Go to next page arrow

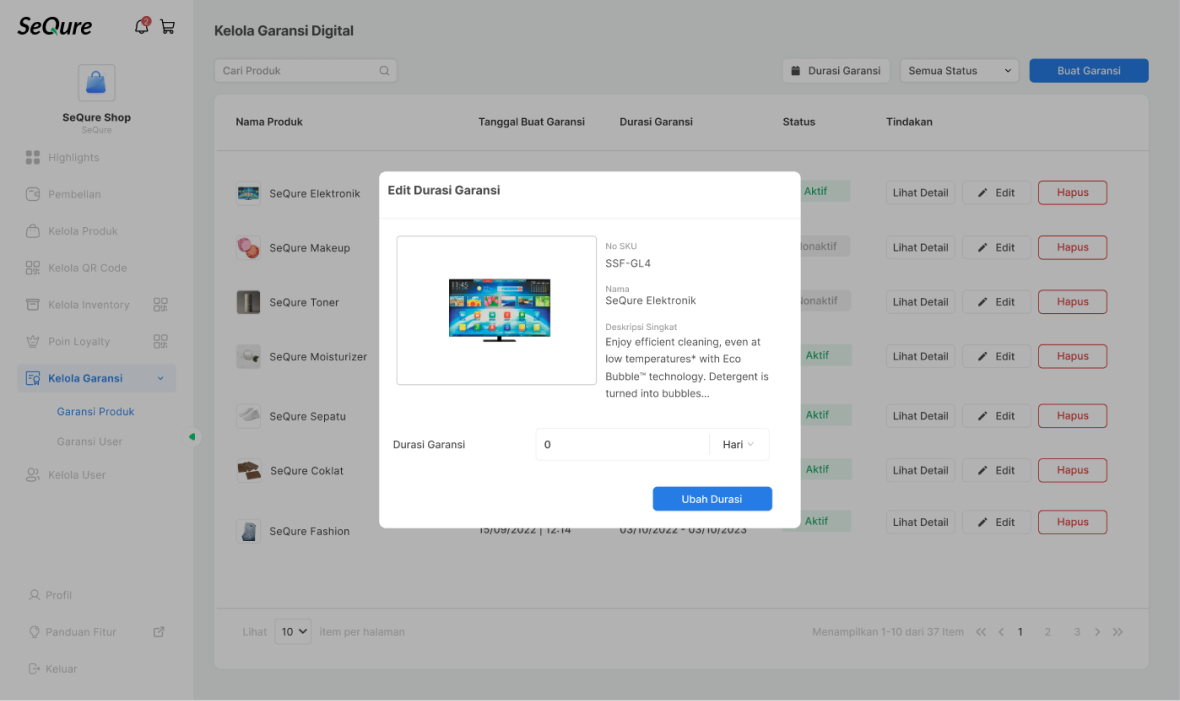click(x=1097, y=632)
